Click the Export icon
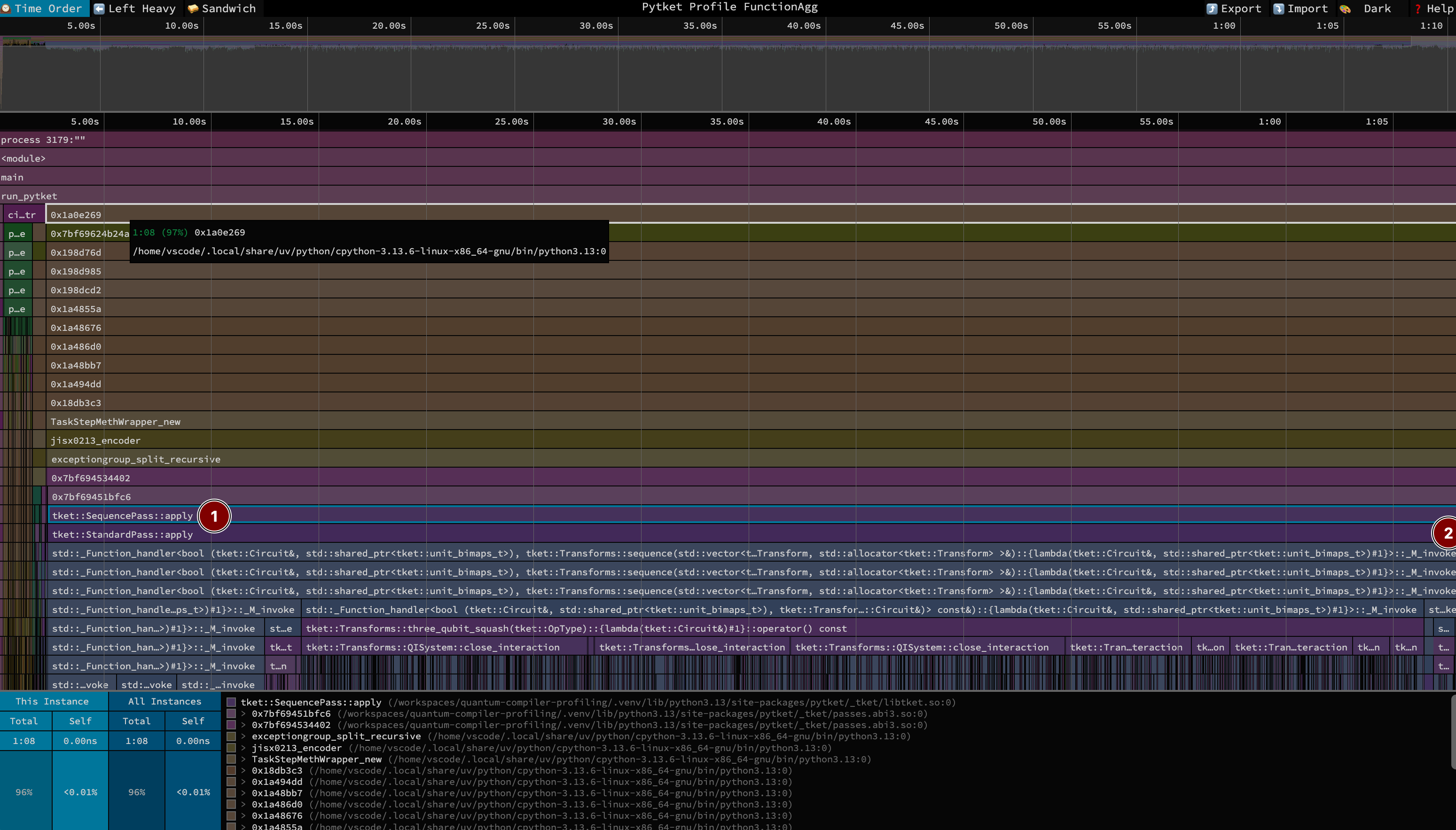Image resolution: width=1456 pixels, height=830 pixels. pos(1212,8)
